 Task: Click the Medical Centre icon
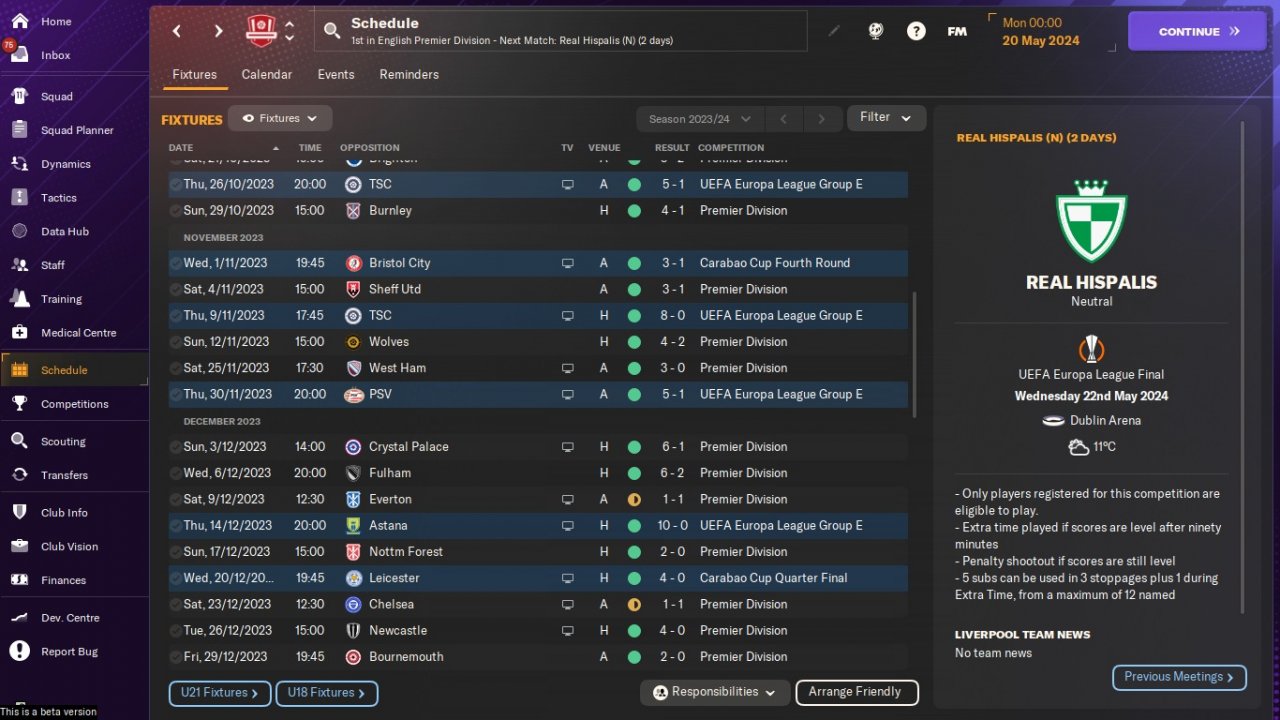19,333
